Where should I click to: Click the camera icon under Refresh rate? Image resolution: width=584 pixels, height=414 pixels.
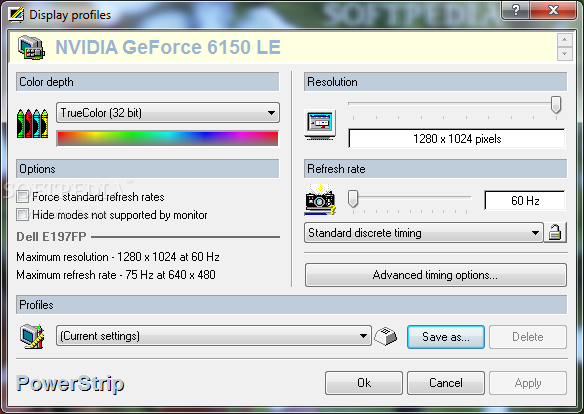(x=320, y=200)
